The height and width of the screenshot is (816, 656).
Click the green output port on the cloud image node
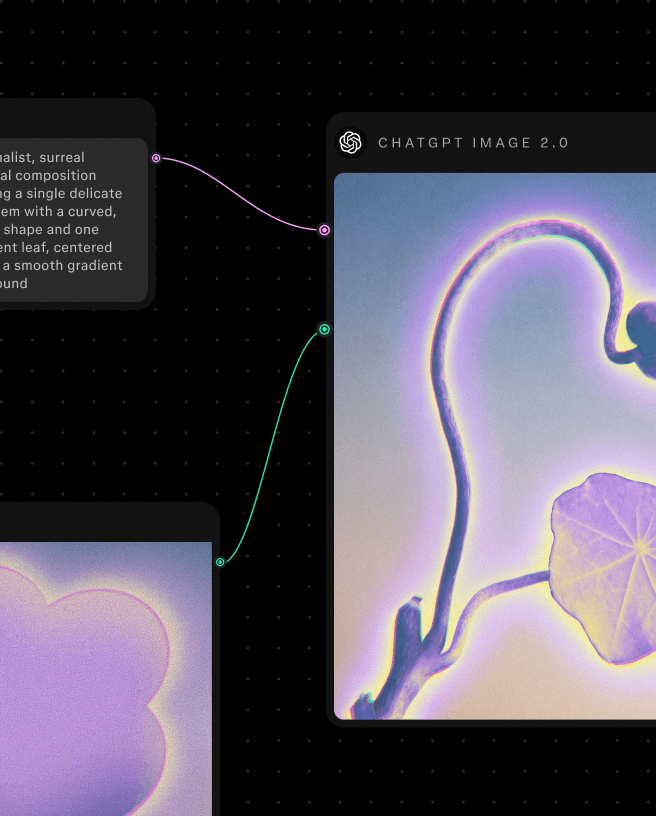pyautogui.click(x=220, y=562)
